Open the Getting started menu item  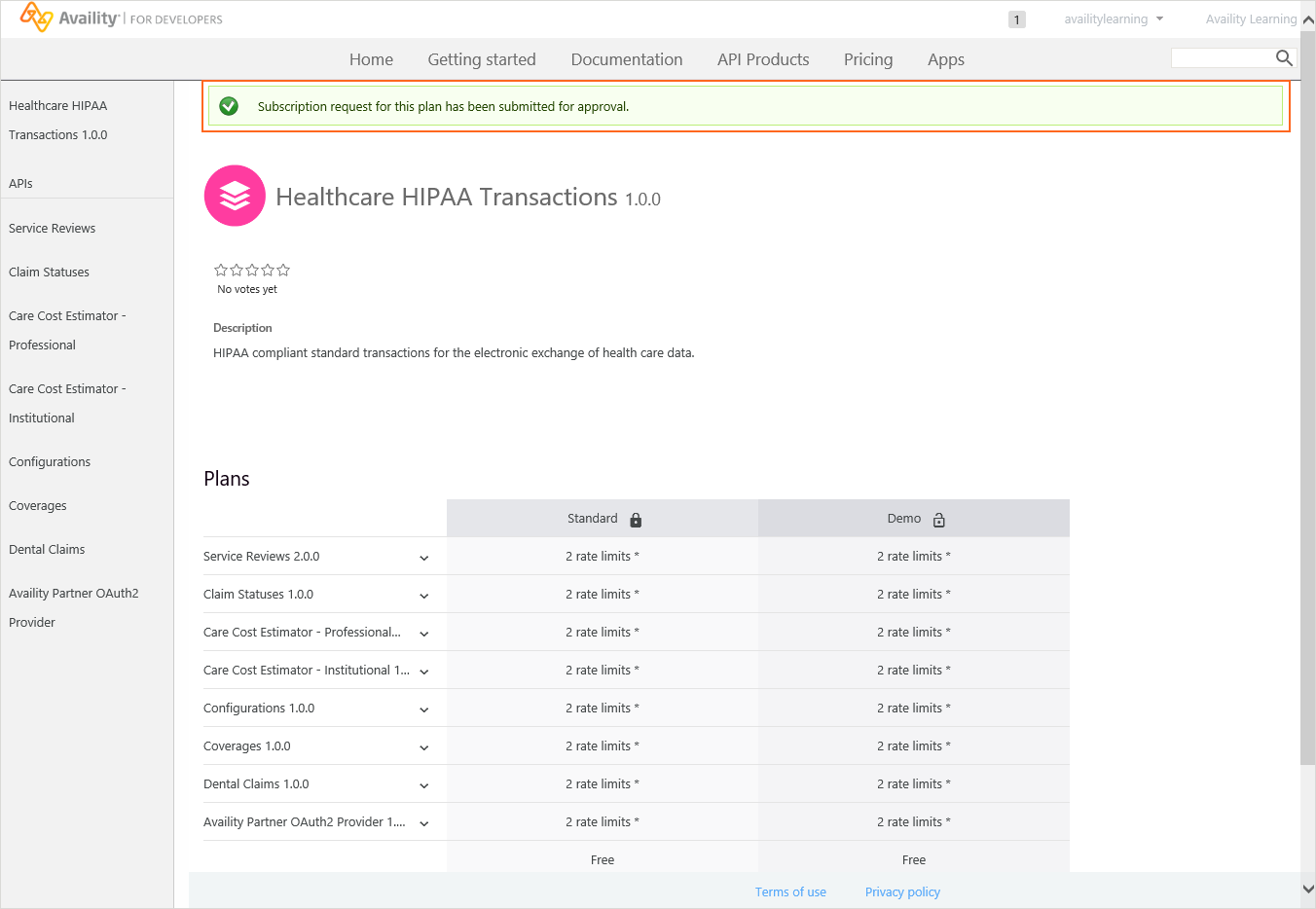pyautogui.click(x=482, y=59)
